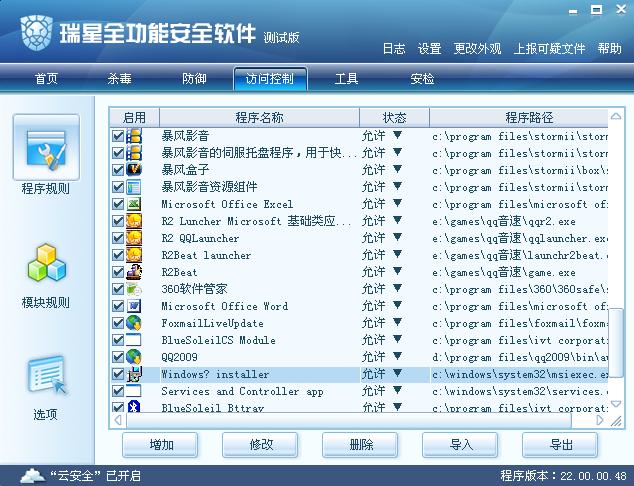Click the 暴风影音 program icon in first row

[x=134, y=136]
